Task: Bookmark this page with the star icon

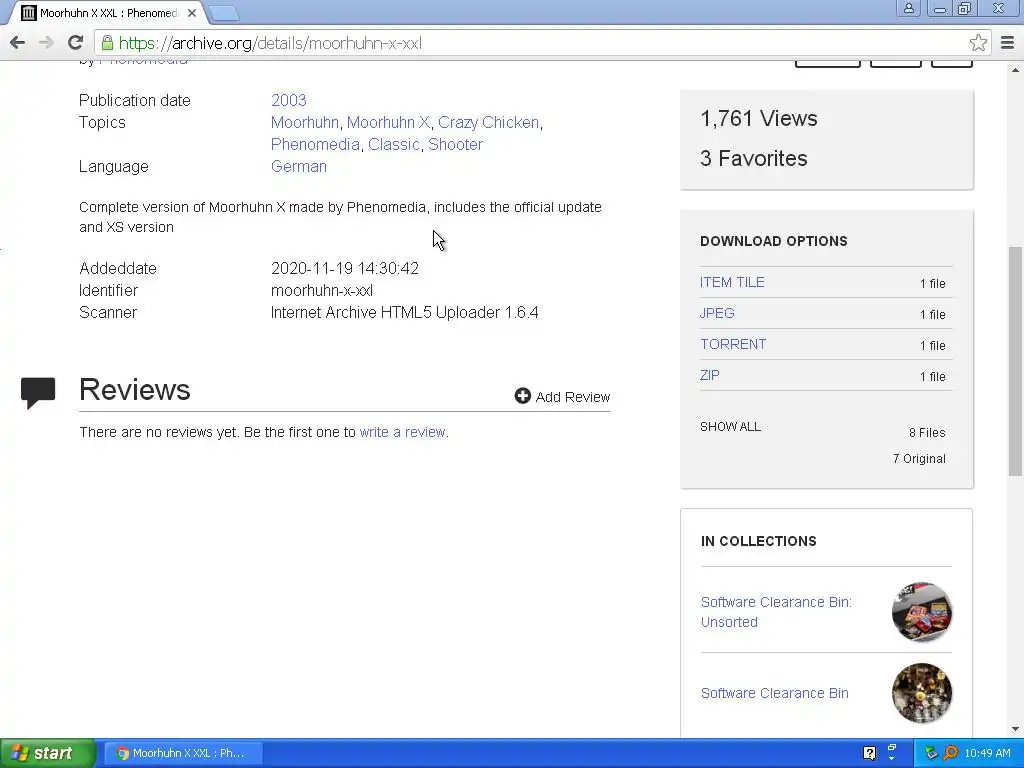Action: coord(978,43)
